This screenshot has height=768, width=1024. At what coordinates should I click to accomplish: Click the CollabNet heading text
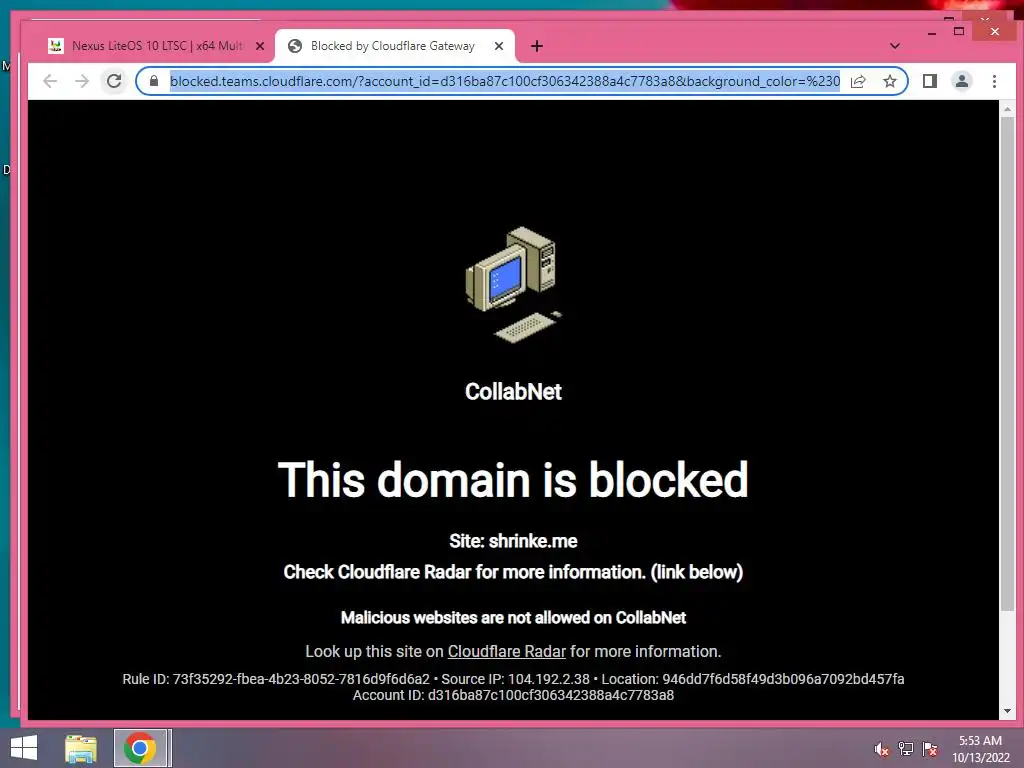[513, 391]
